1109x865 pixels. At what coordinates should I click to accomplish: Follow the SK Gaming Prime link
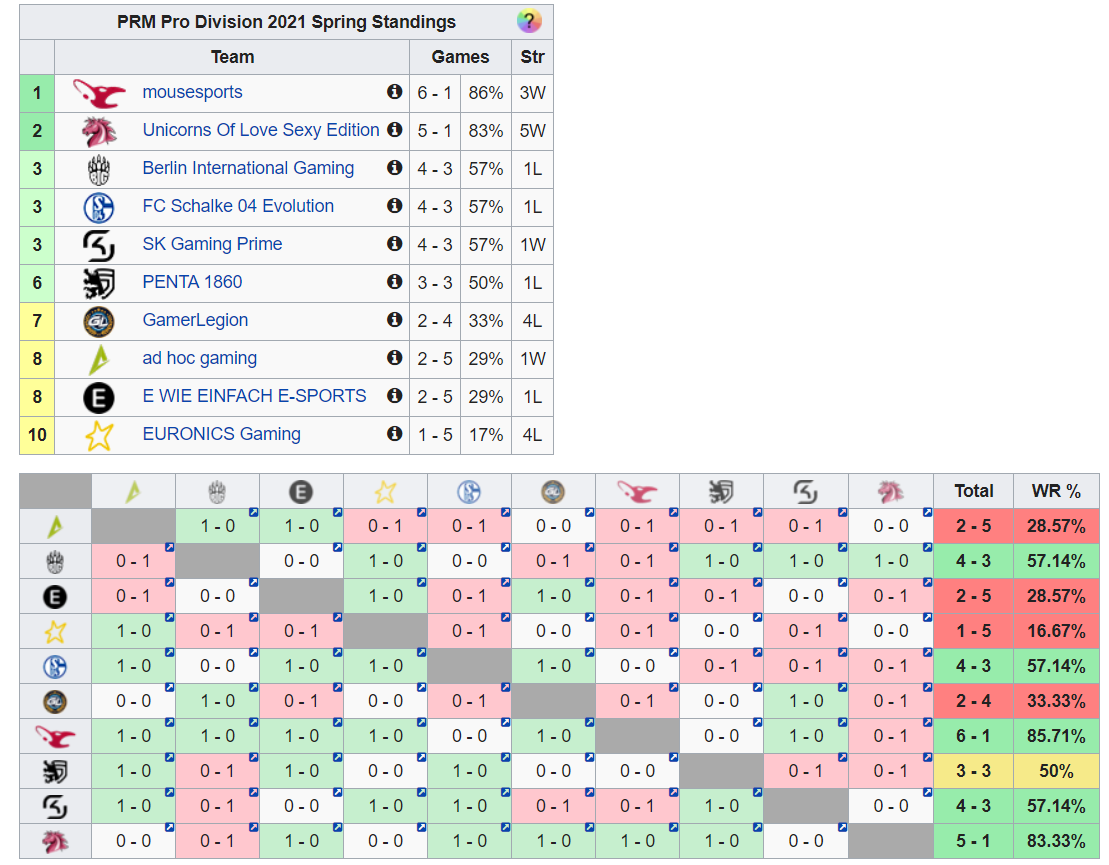click(212, 244)
